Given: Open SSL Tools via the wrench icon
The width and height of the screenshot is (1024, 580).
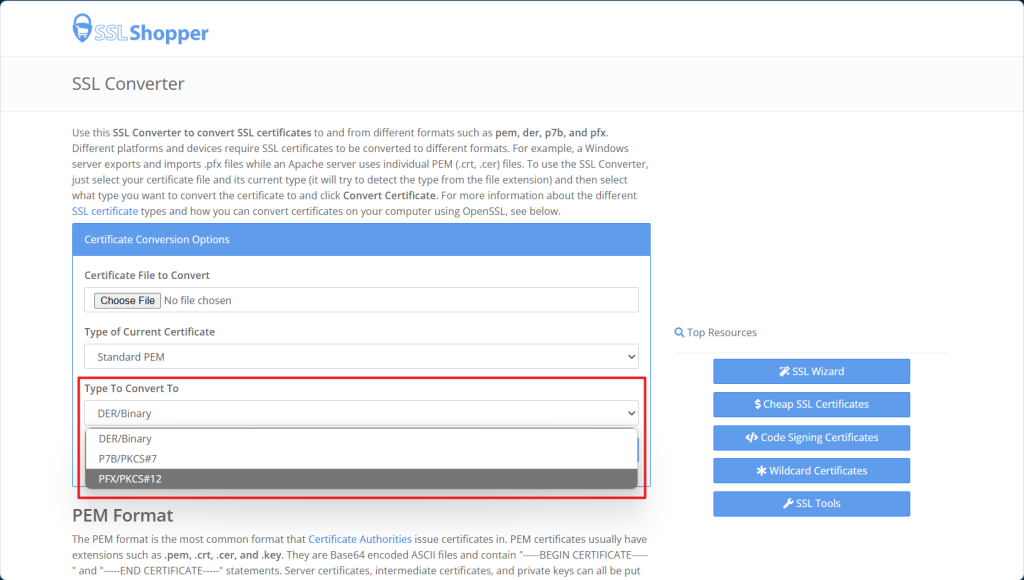Looking at the screenshot, I should pos(789,504).
